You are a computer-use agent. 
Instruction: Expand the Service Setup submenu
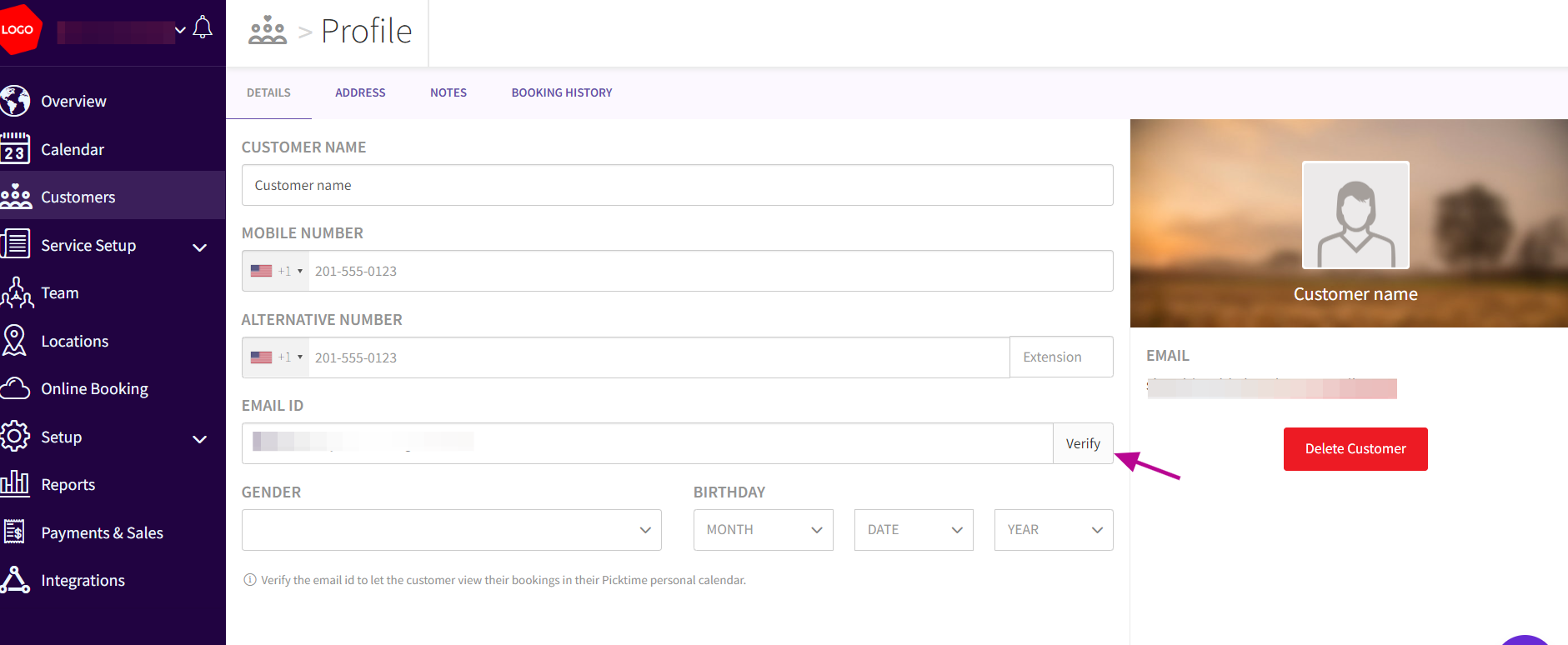pos(200,247)
